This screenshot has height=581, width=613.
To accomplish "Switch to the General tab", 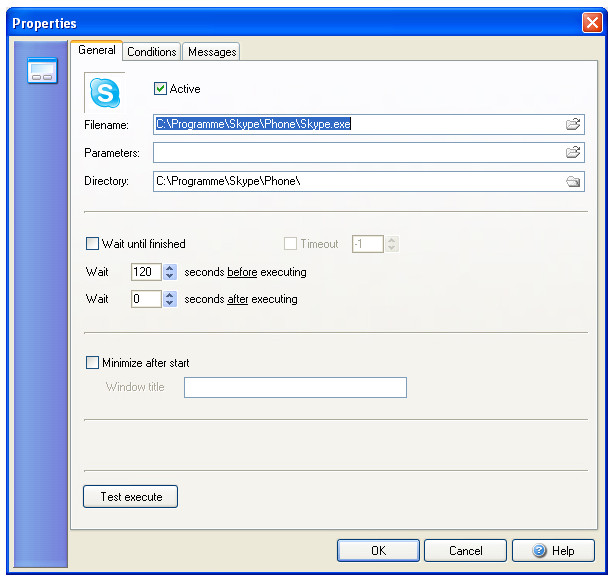I will 97,50.
